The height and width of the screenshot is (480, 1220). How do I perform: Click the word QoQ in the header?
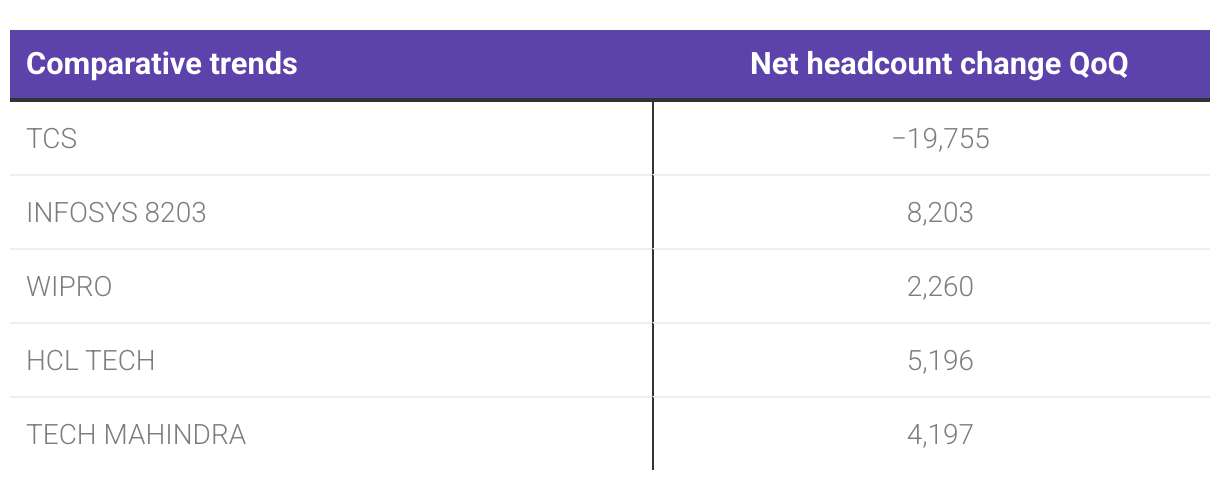pos(1095,65)
